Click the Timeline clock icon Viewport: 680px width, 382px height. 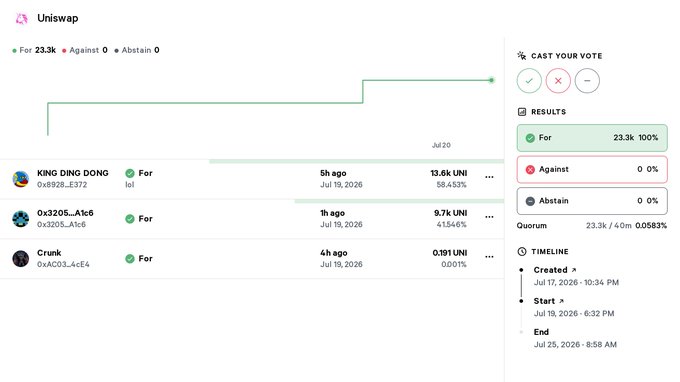(522, 251)
